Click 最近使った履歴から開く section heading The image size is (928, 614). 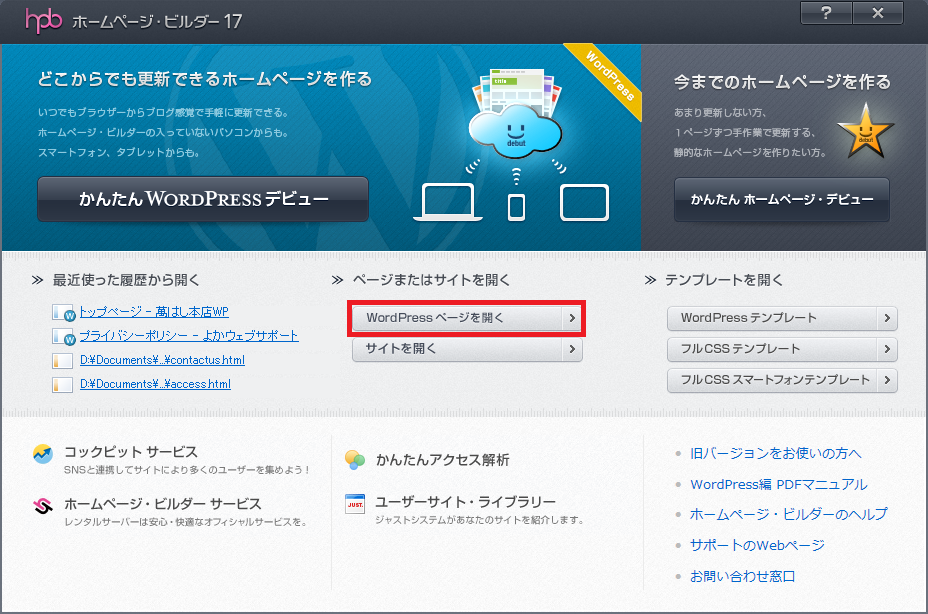[x=126, y=280]
